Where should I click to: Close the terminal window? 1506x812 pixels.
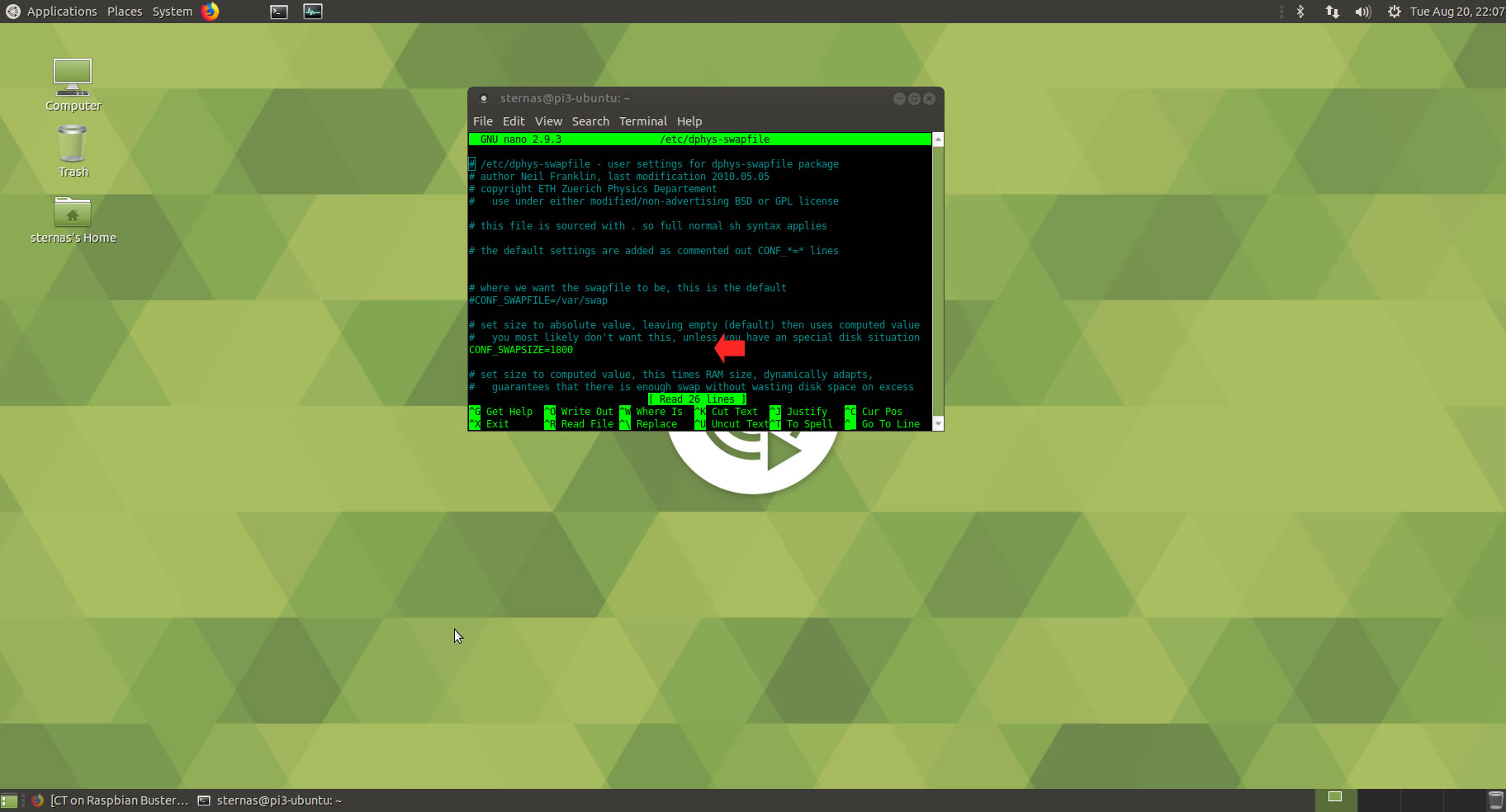click(x=929, y=98)
